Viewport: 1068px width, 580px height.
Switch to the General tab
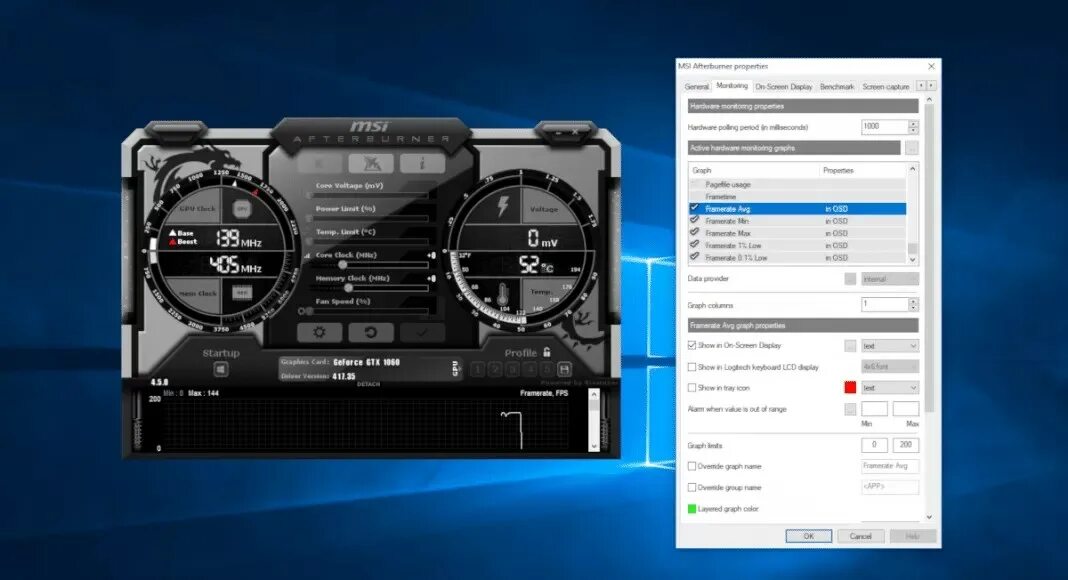697,87
